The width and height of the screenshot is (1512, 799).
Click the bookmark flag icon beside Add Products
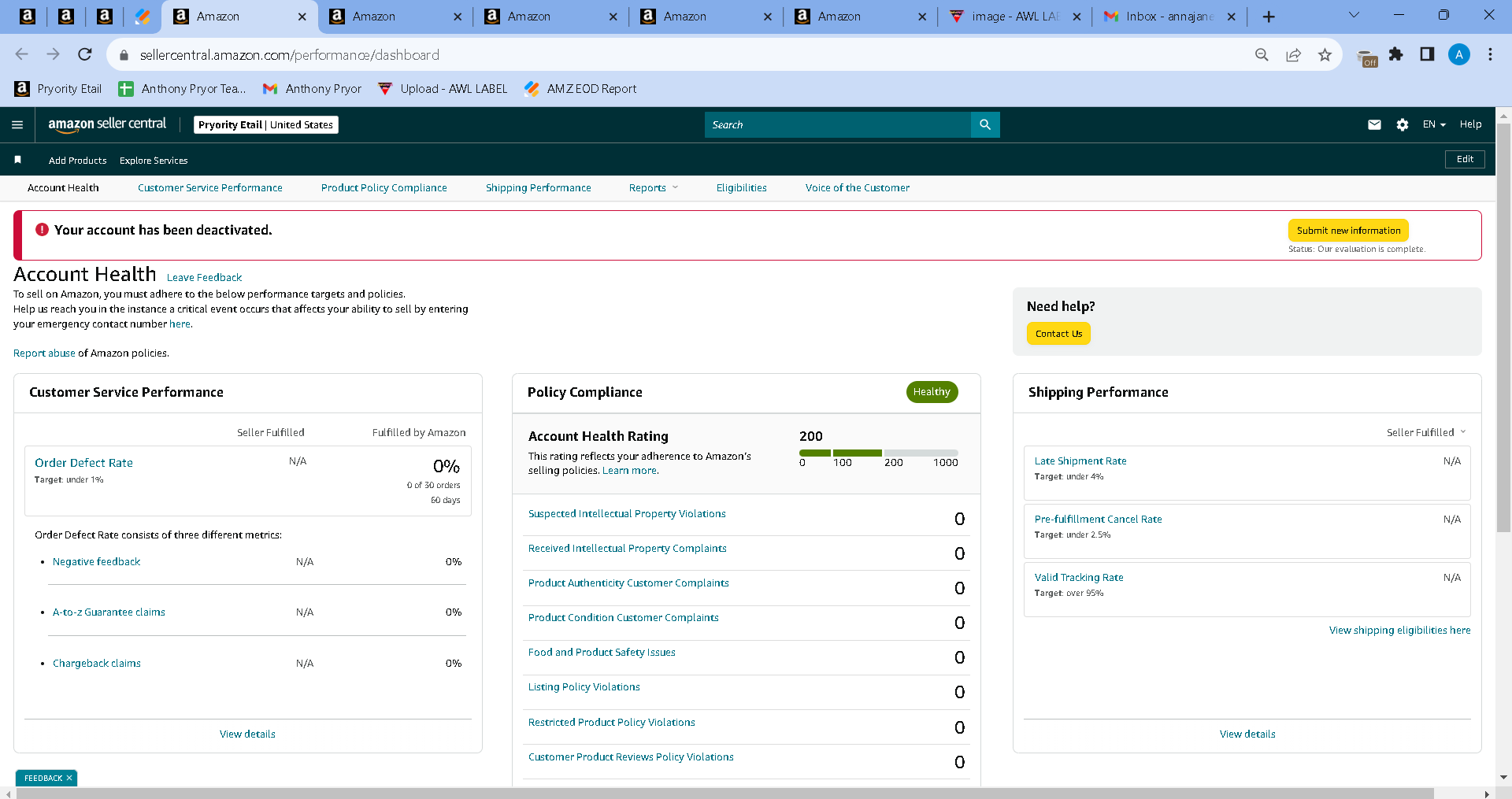[17, 160]
